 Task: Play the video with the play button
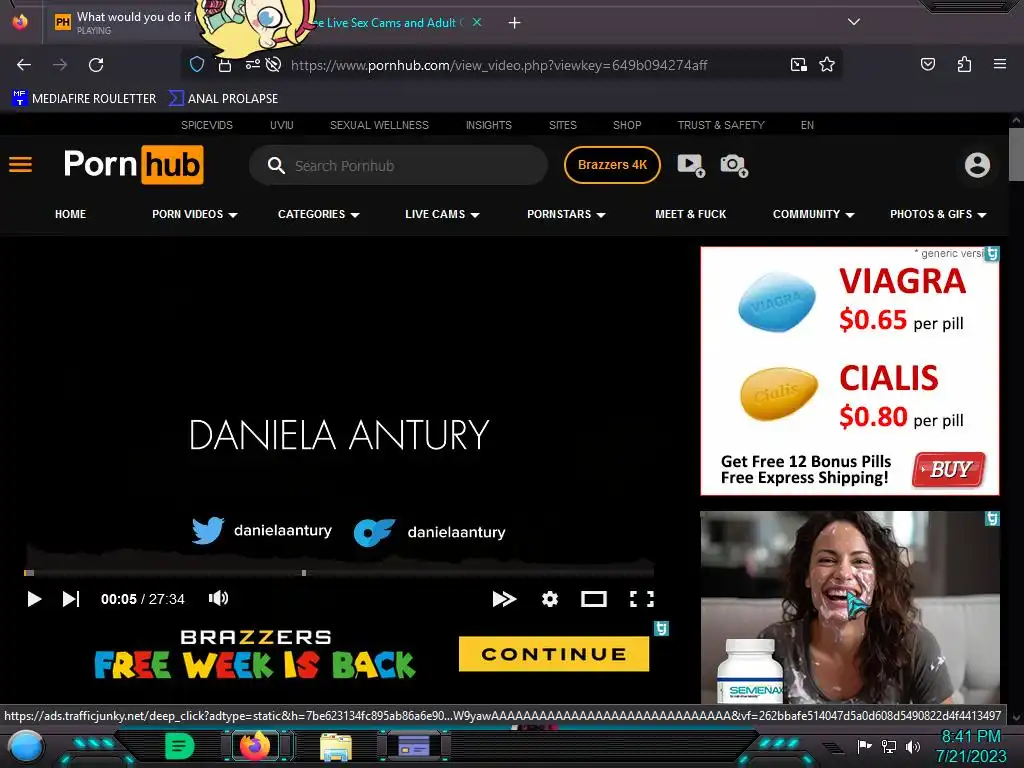pos(34,599)
